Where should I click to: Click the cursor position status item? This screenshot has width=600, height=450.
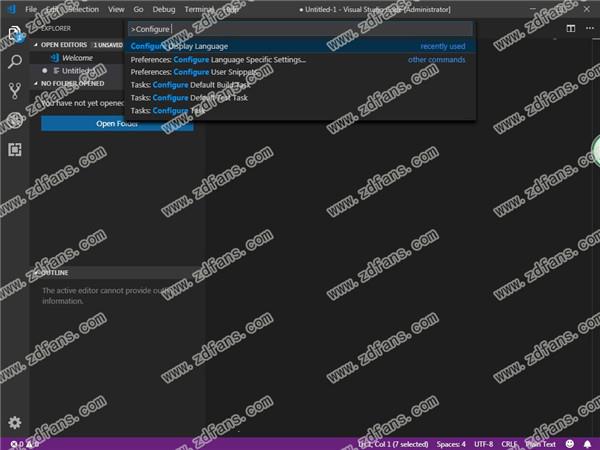[393, 444]
